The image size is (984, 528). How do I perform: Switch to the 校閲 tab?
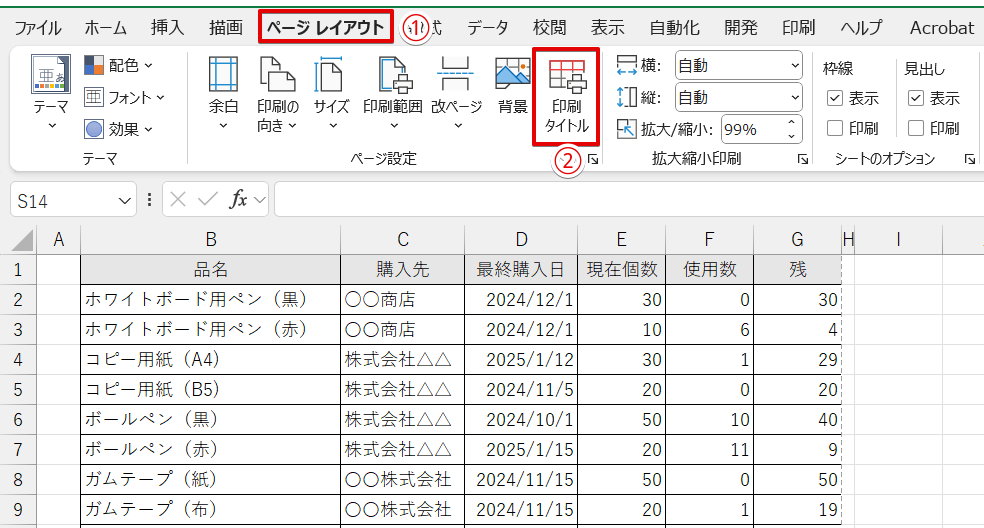550,28
